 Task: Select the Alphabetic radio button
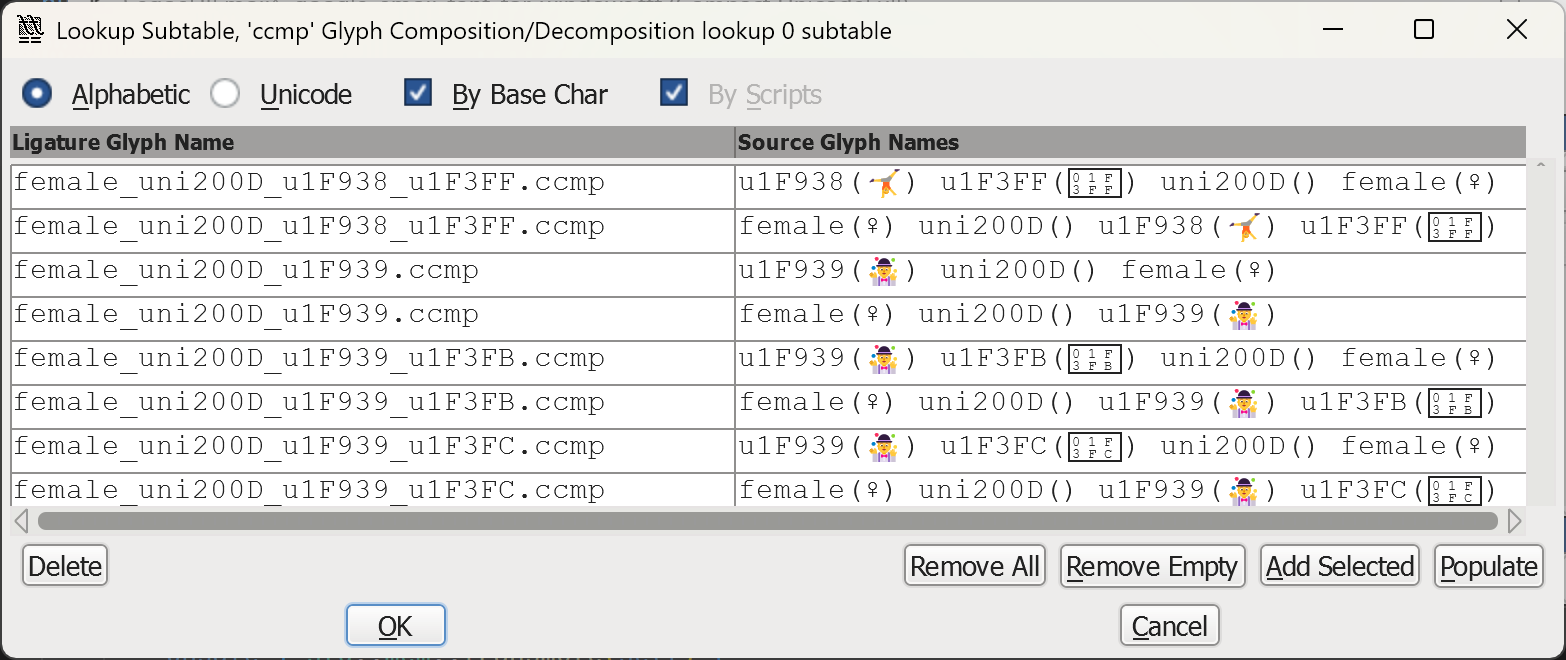(x=38, y=94)
